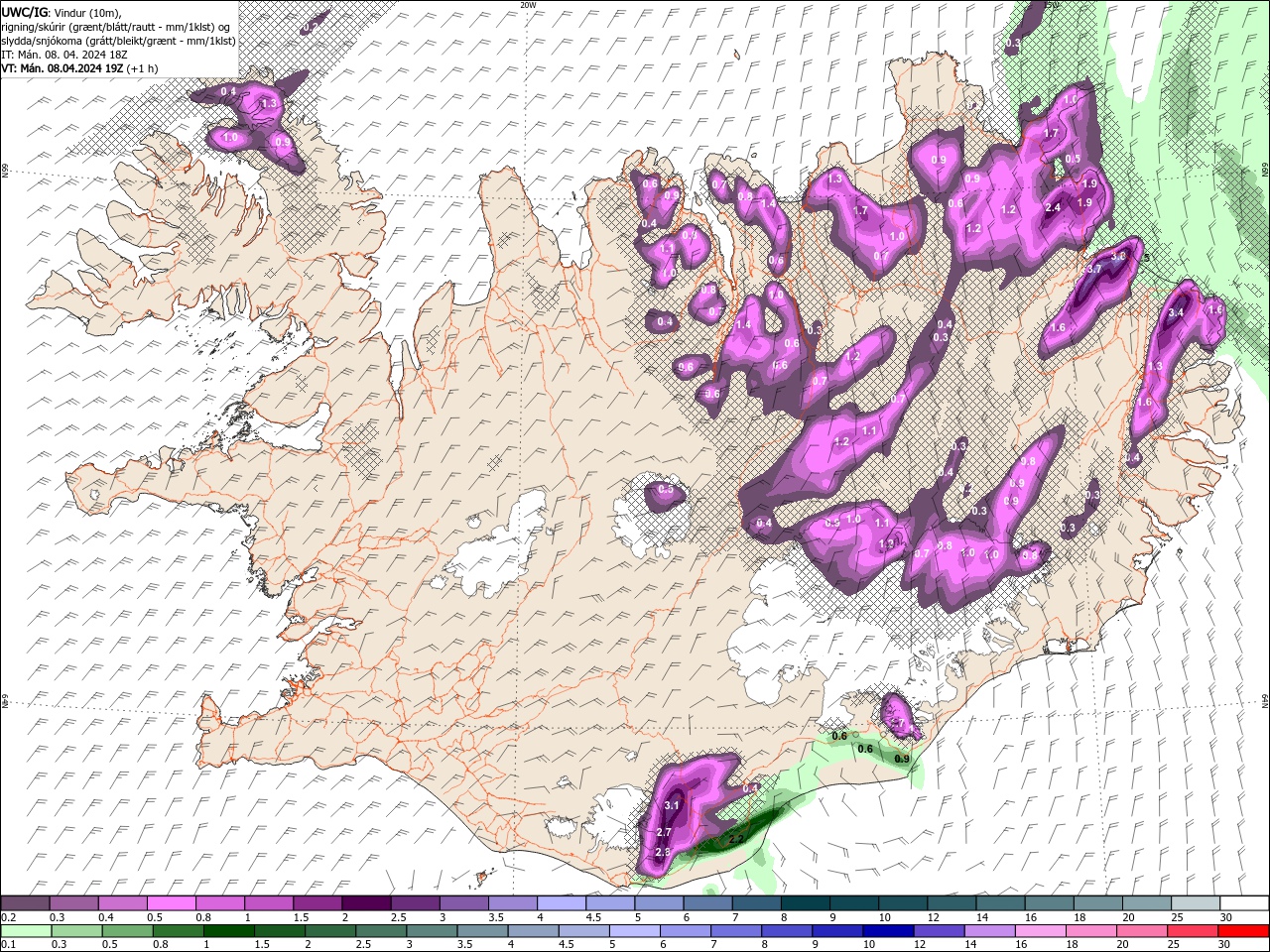This screenshot has width=1270, height=952.
Task: Pick the grey-purple 0.2 swatch in snow legend
Action: pyautogui.click(x=25, y=903)
